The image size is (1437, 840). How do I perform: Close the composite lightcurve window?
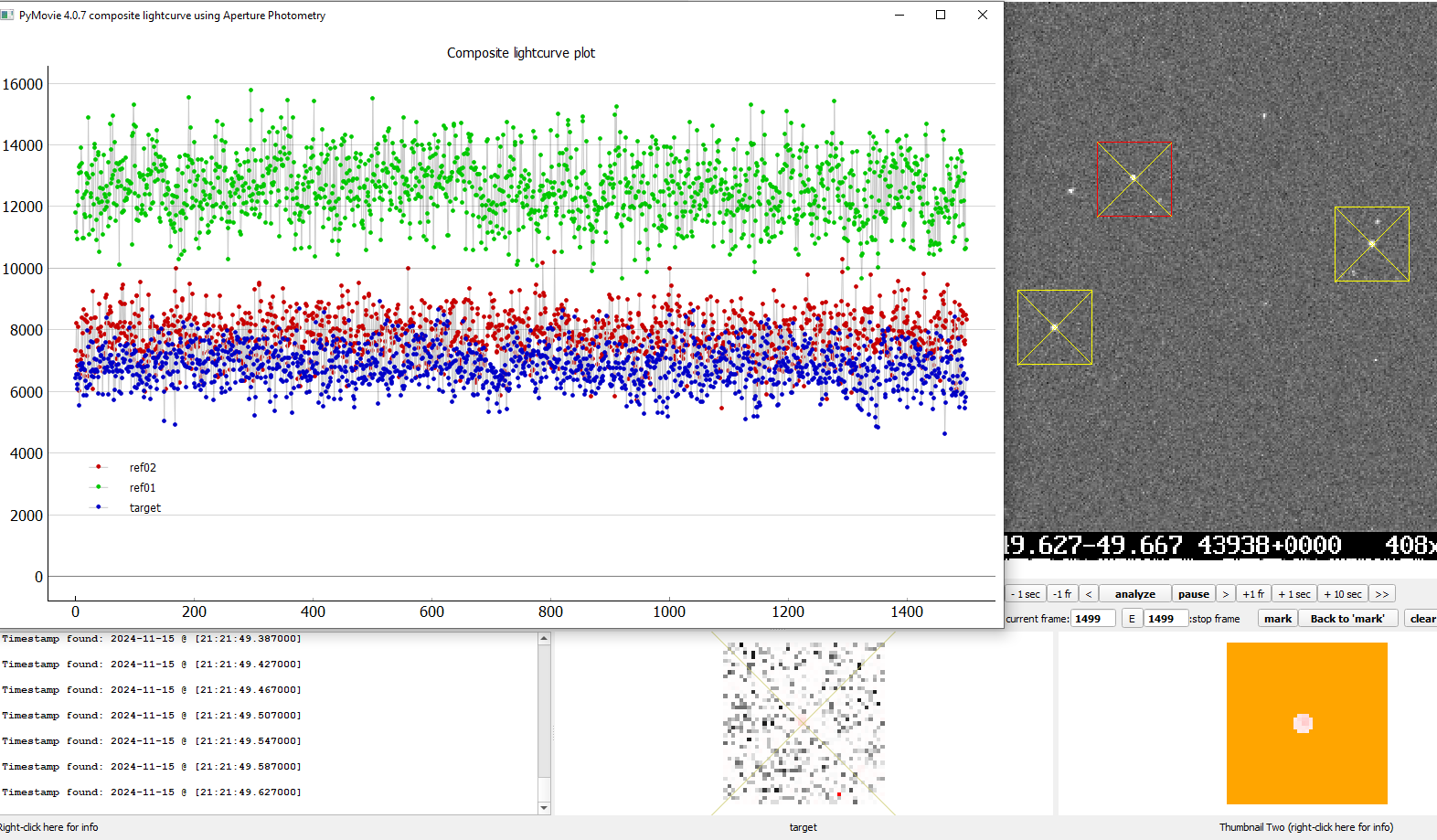coord(983,15)
